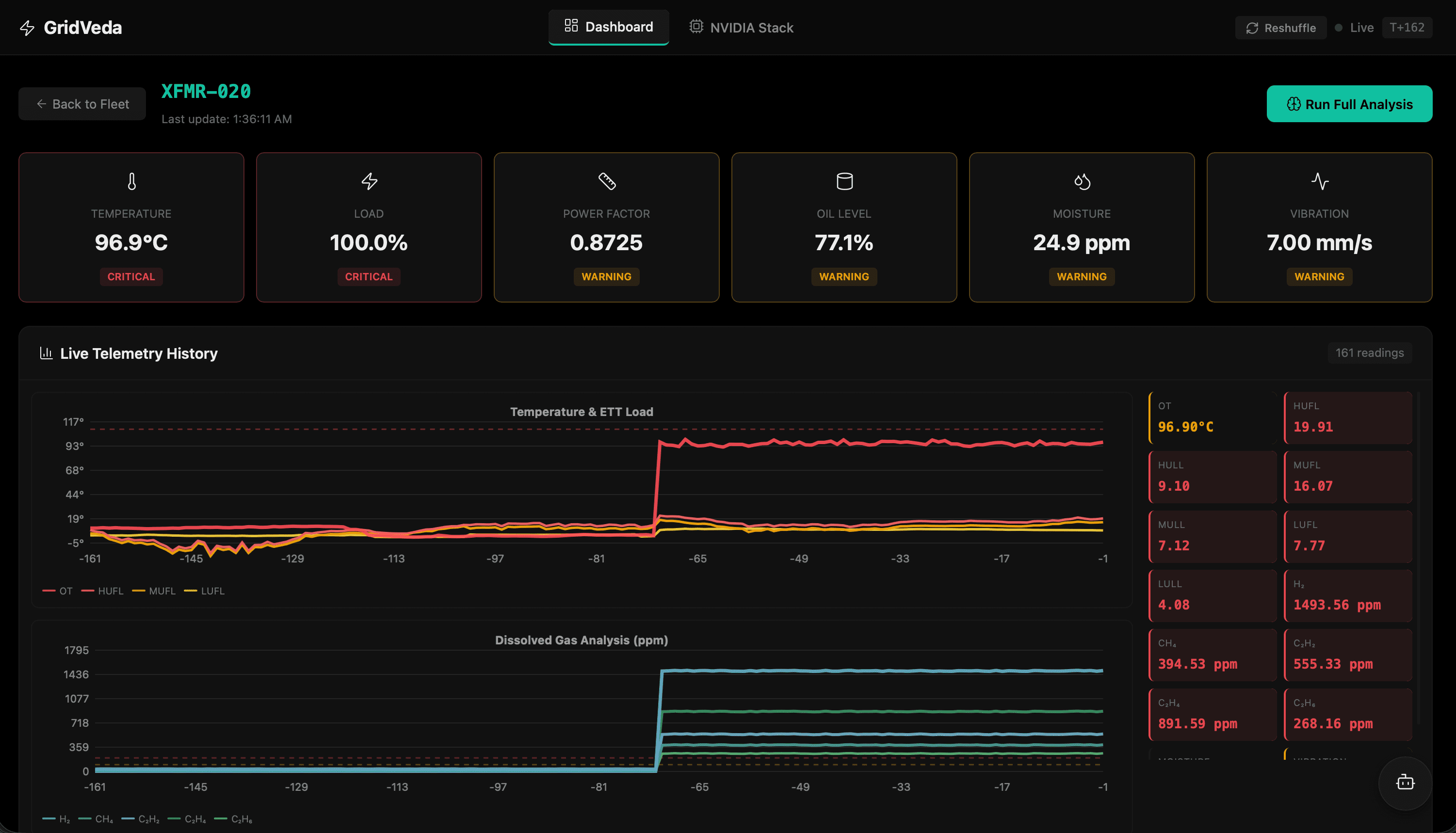Click the red HUFL legend color line
The width and height of the screenshot is (1456, 833).
point(89,591)
